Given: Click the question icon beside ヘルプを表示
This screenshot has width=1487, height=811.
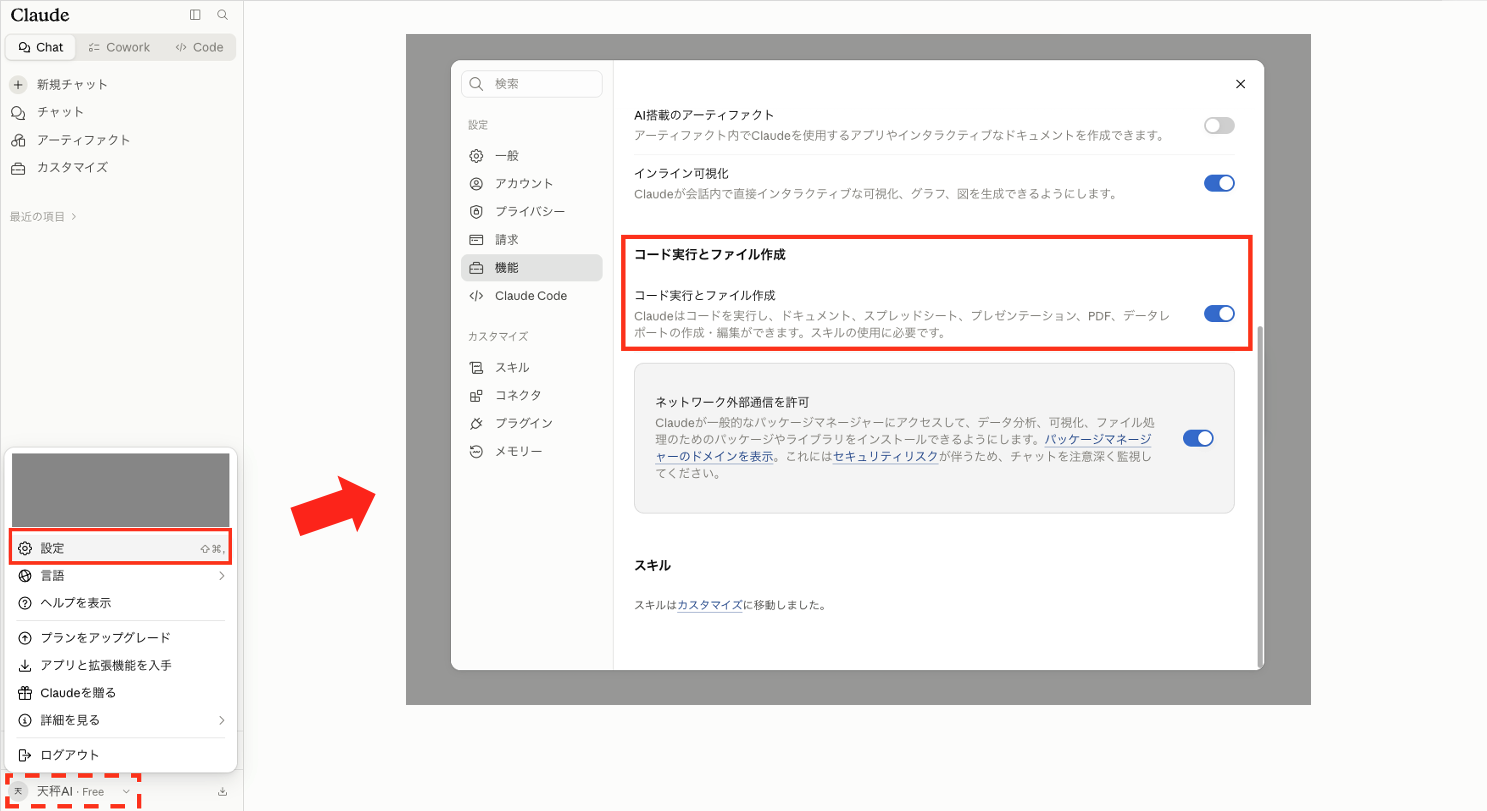Looking at the screenshot, I should pos(26,603).
